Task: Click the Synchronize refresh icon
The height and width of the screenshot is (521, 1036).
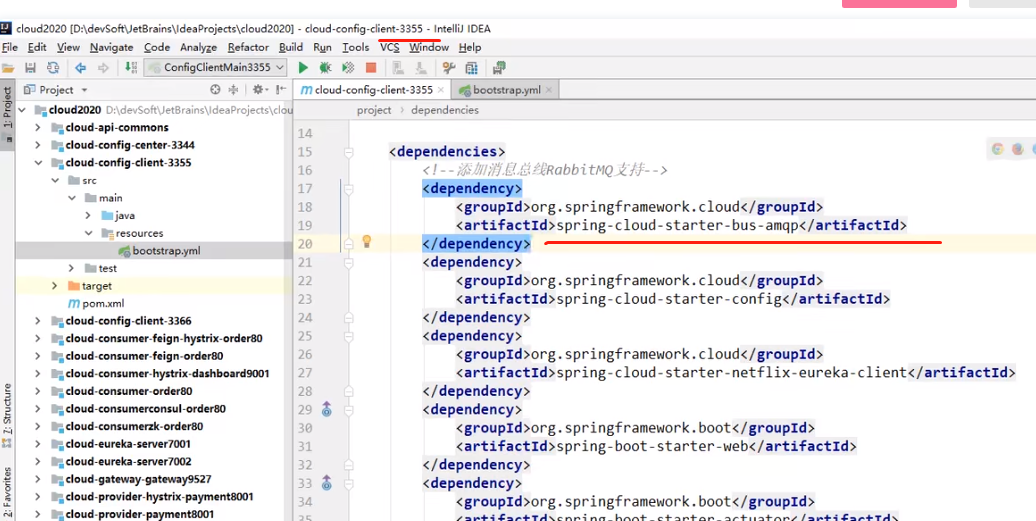Action: click(53, 67)
